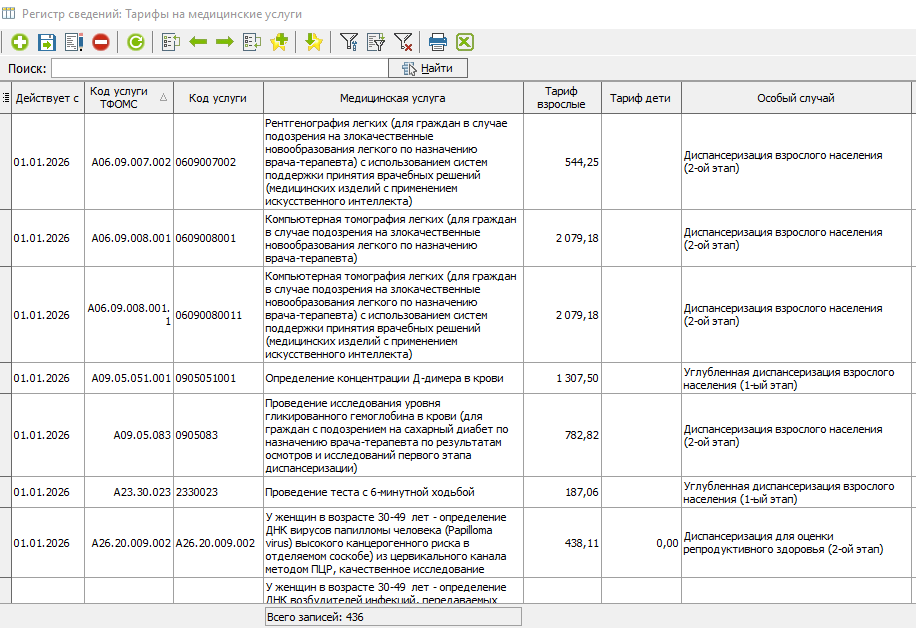
Task: Click the Print icon
Action: pyautogui.click(x=438, y=42)
